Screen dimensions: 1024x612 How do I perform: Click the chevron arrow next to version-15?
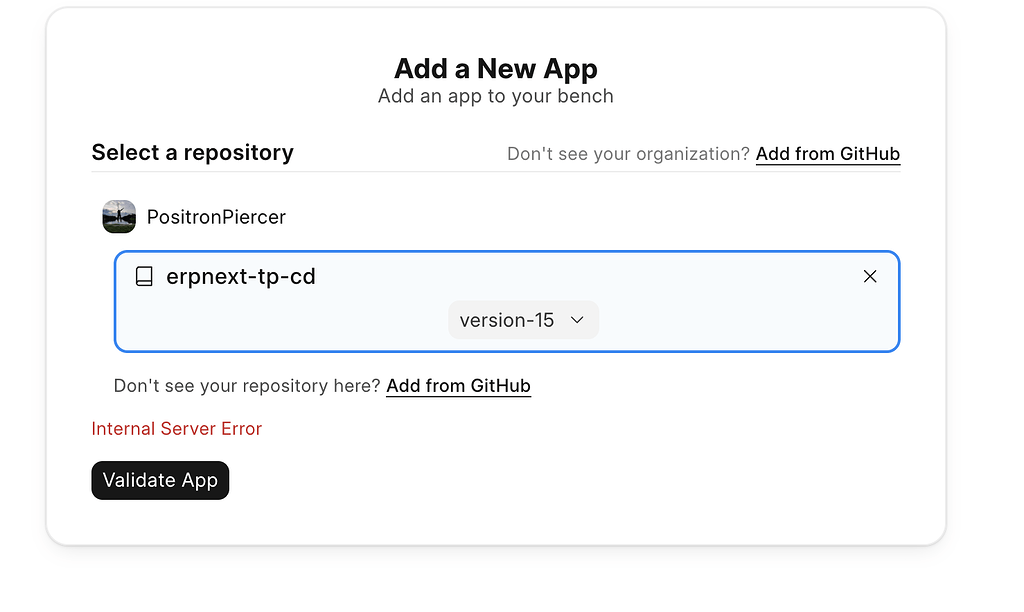pos(577,320)
